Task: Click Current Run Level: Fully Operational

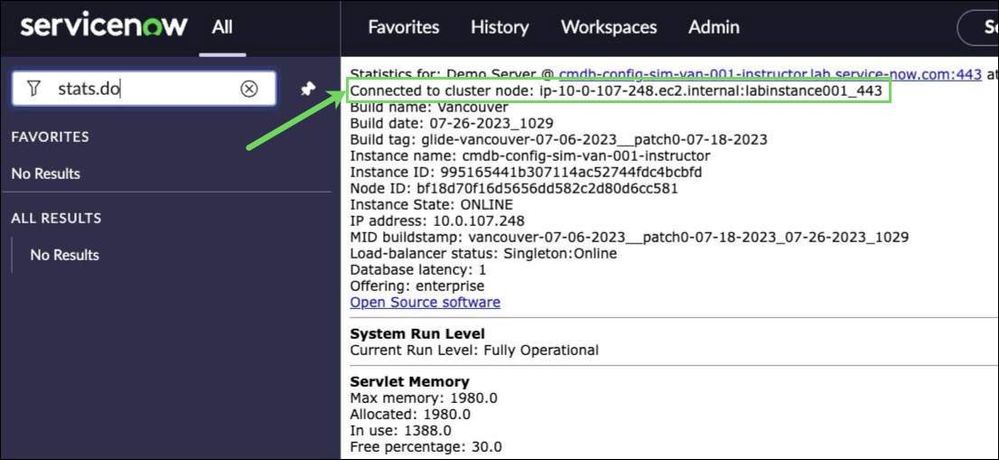Action: coord(475,350)
